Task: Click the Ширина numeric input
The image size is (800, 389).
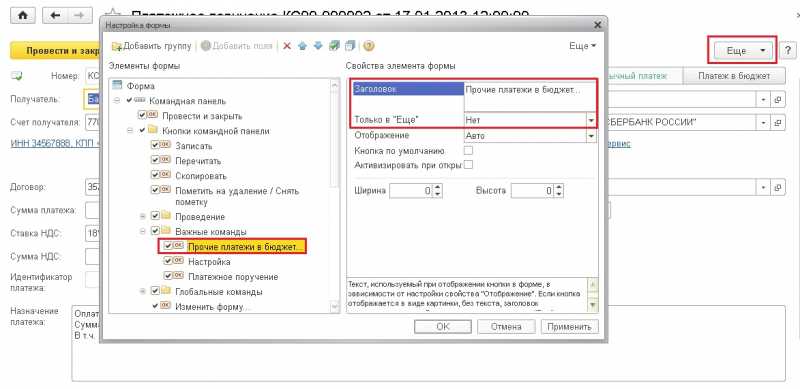Action: pos(411,191)
